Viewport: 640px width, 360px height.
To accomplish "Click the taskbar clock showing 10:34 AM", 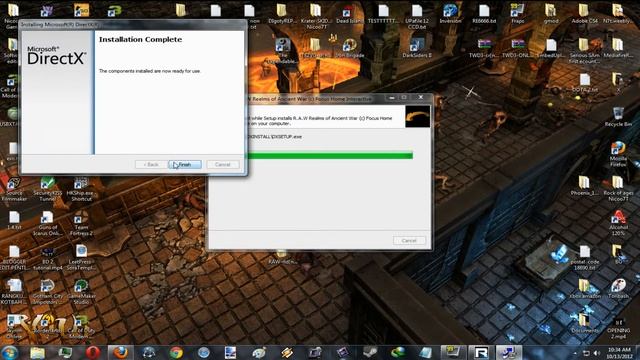I will pyautogui.click(x=619, y=353).
